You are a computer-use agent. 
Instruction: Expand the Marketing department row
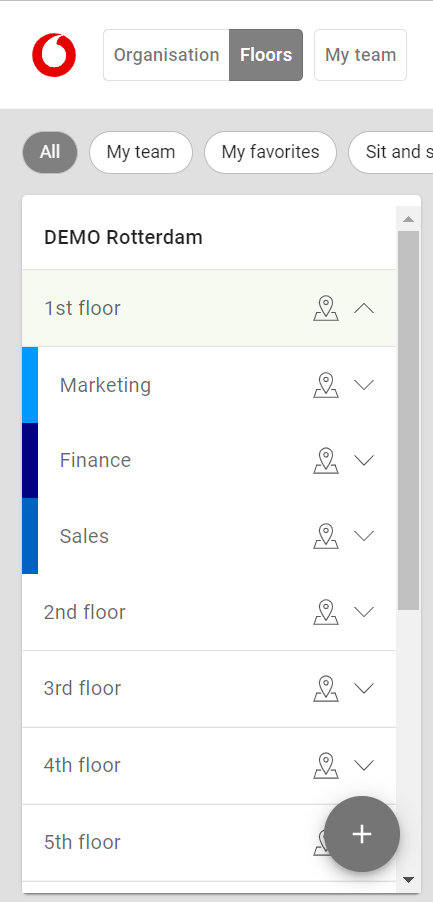click(x=364, y=385)
